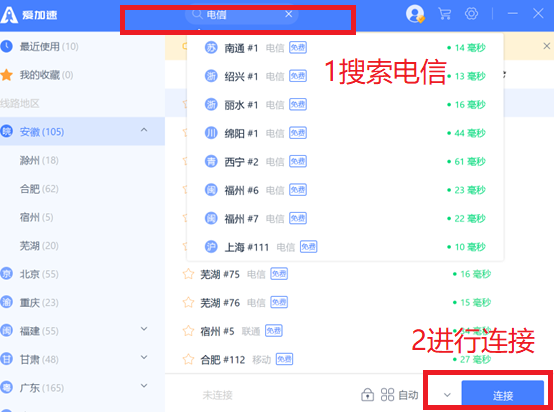The height and width of the screenshot is (412, 554).
Task: Click the grid 自动 mode icon
Action: point(387,395)
